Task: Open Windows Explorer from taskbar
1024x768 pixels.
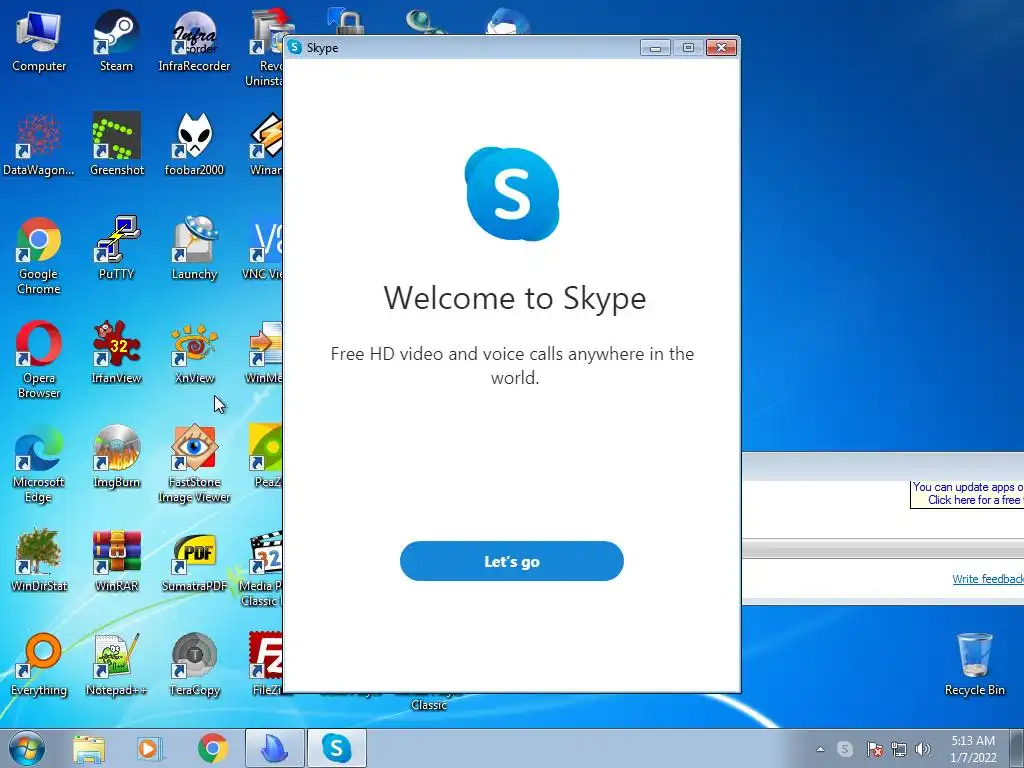Action: [x=89, y=749]
